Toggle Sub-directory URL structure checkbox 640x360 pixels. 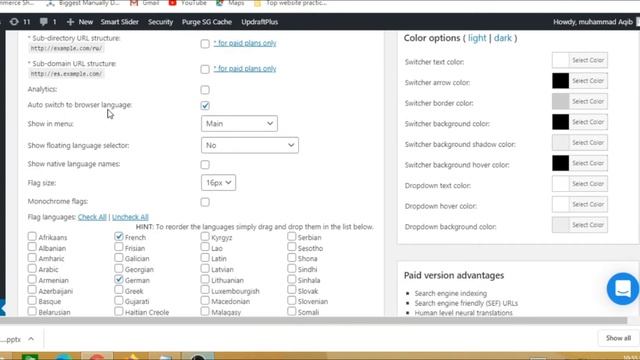coord(205,44)
